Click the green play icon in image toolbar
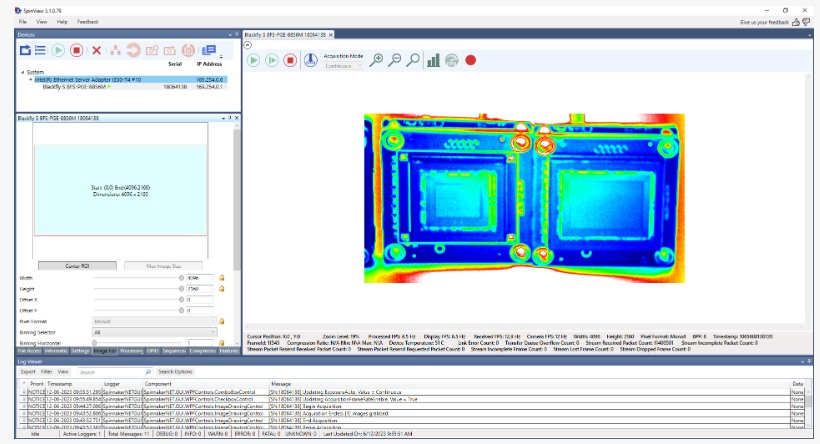Screen dimensions: 820x444 (253, 60)
